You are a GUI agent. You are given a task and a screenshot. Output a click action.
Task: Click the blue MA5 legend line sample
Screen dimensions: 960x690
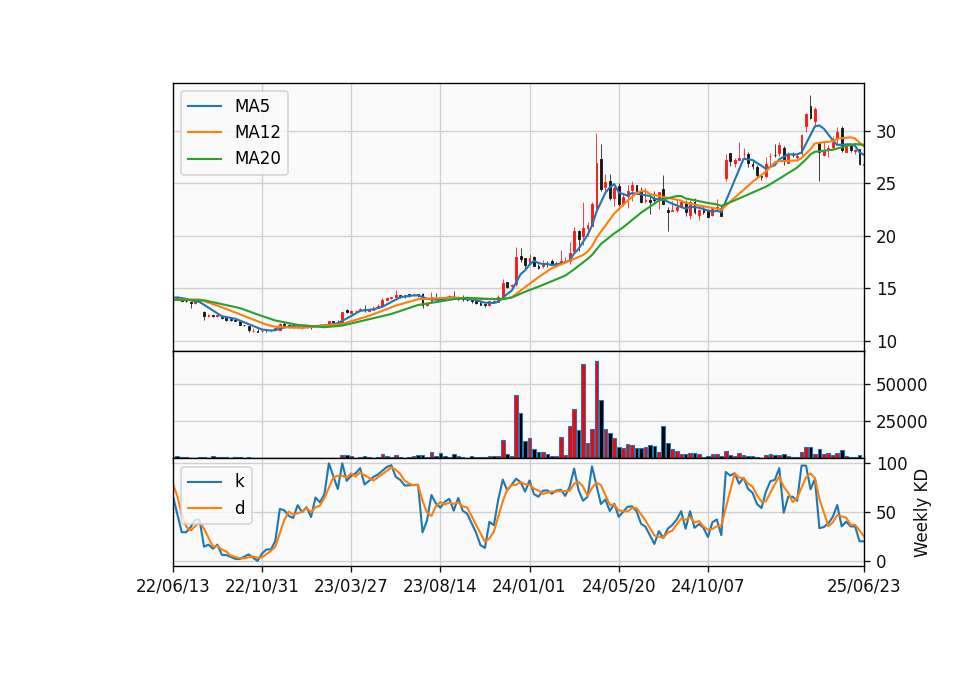[x=204, y=106]
